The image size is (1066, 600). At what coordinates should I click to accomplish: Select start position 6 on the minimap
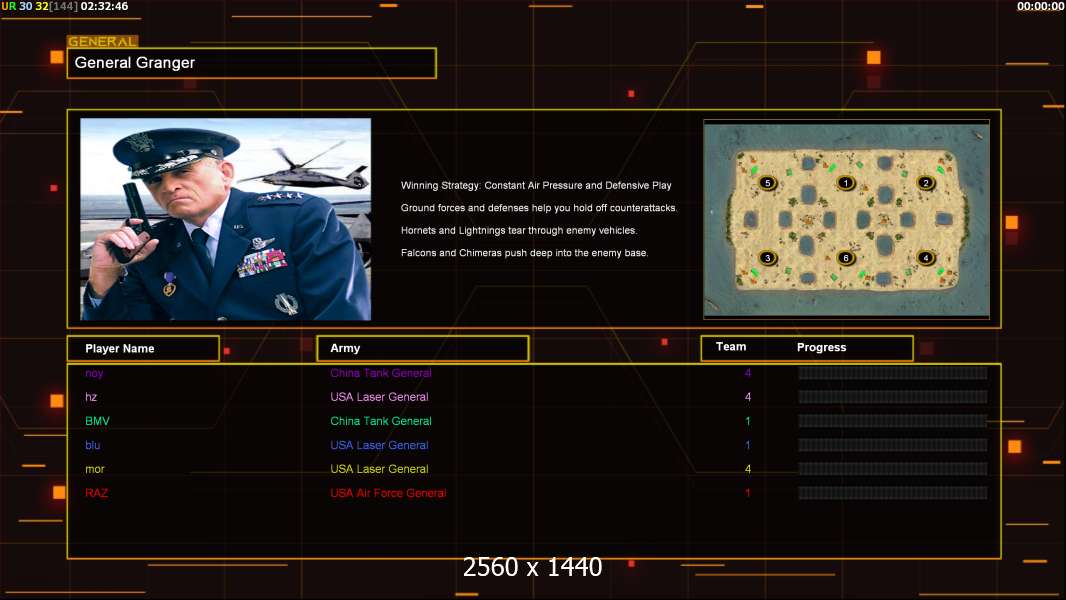coord(846,258)
